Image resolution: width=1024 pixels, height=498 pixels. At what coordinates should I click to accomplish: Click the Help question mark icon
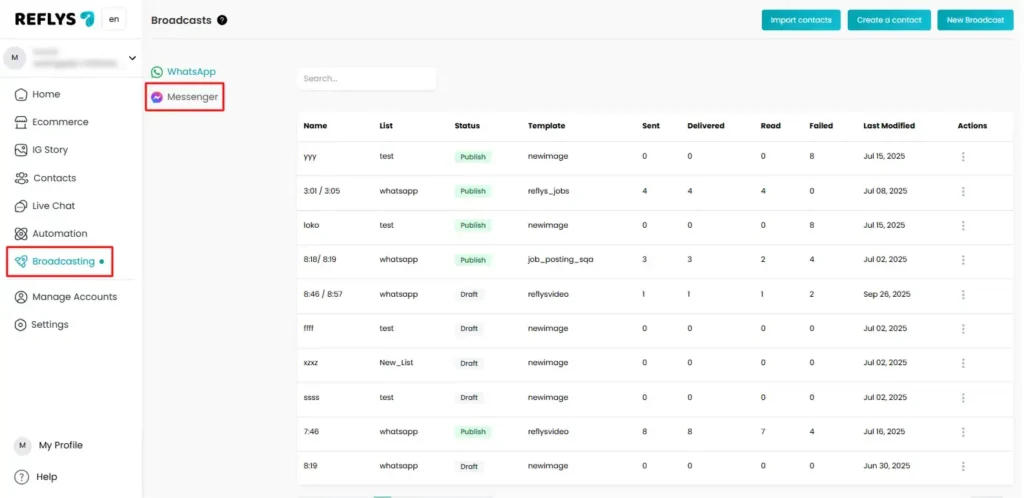pos(21,477)
